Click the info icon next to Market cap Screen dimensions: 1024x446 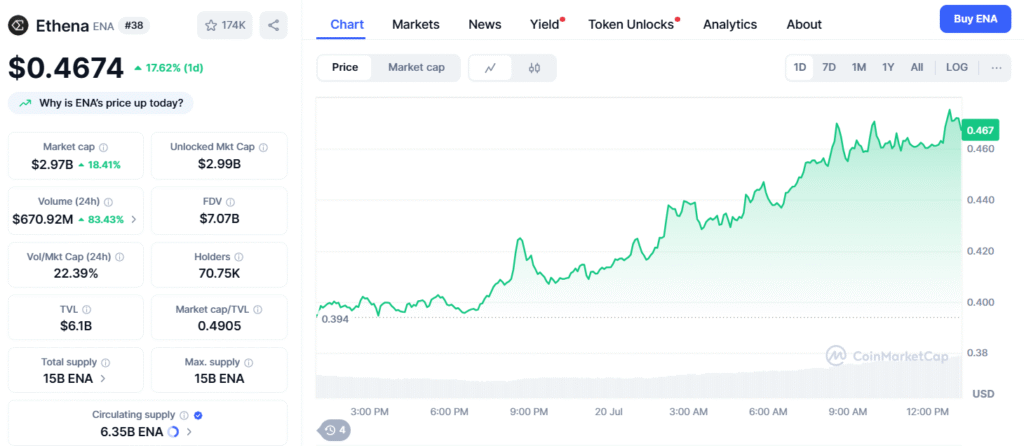104,148
